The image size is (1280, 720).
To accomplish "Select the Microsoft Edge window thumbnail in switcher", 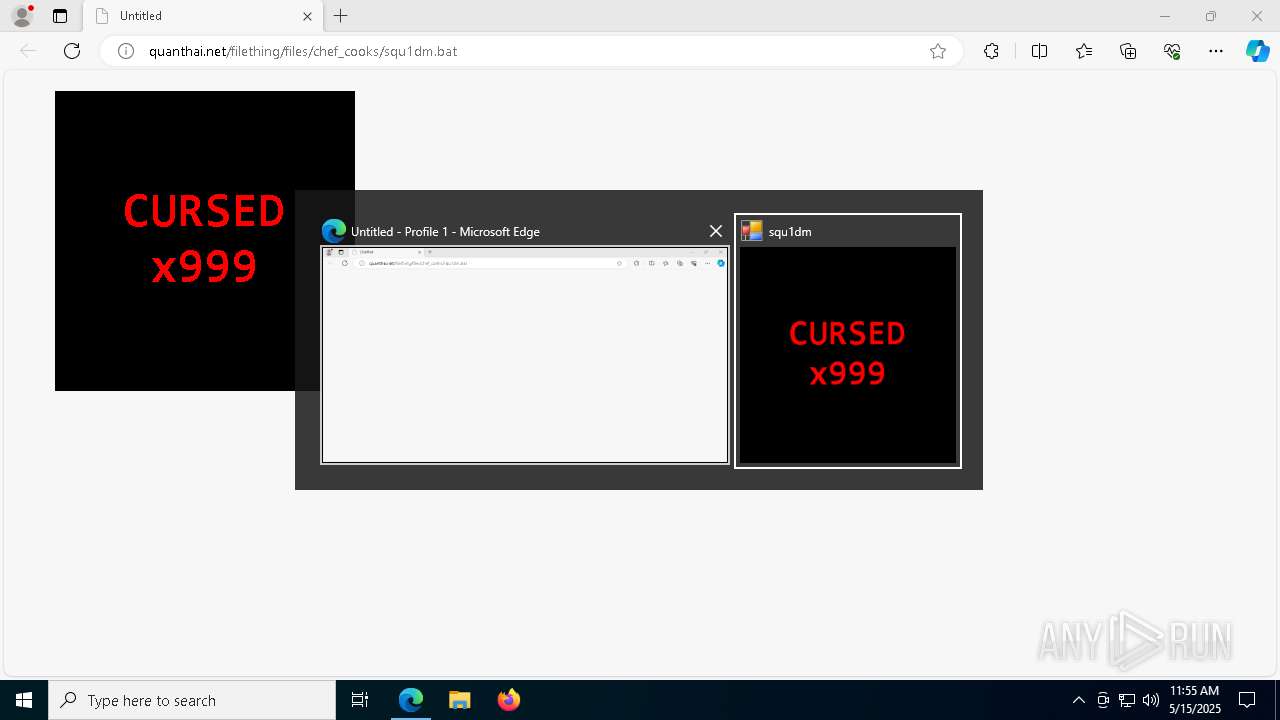I will (525, 355).
